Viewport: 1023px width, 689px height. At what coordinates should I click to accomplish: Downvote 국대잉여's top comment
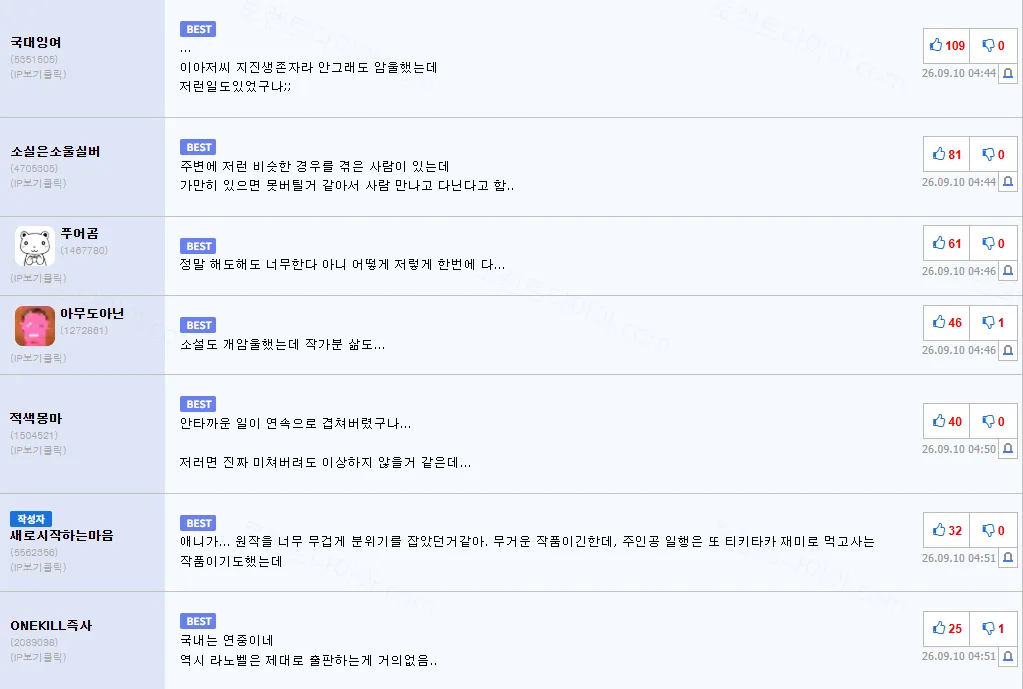pyautogui.click(x=993, y=45)
